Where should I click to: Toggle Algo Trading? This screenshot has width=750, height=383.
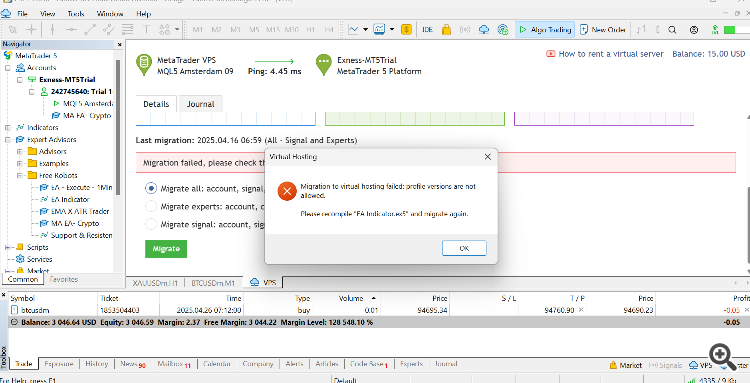545,30
